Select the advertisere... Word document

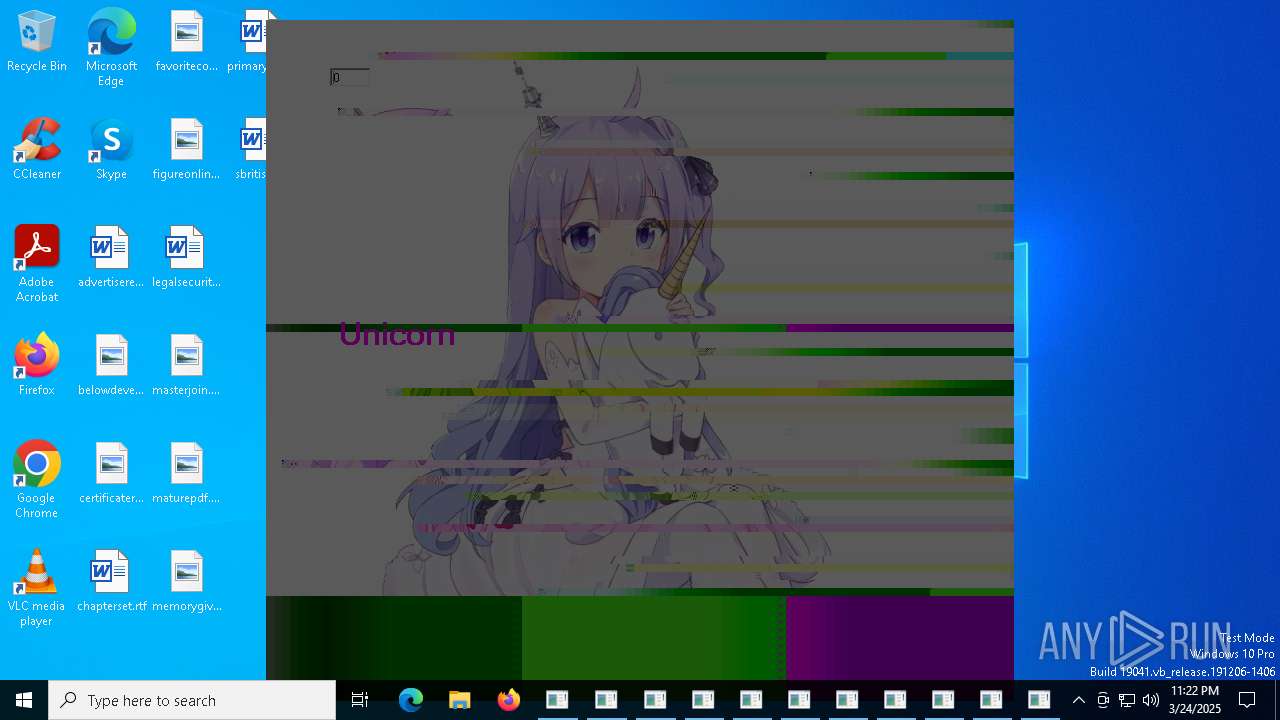click(111, 258)
